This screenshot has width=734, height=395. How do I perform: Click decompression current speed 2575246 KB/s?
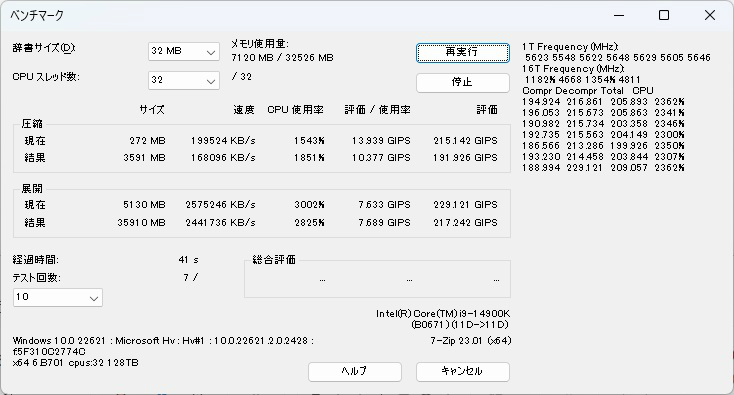click(220, 205)
